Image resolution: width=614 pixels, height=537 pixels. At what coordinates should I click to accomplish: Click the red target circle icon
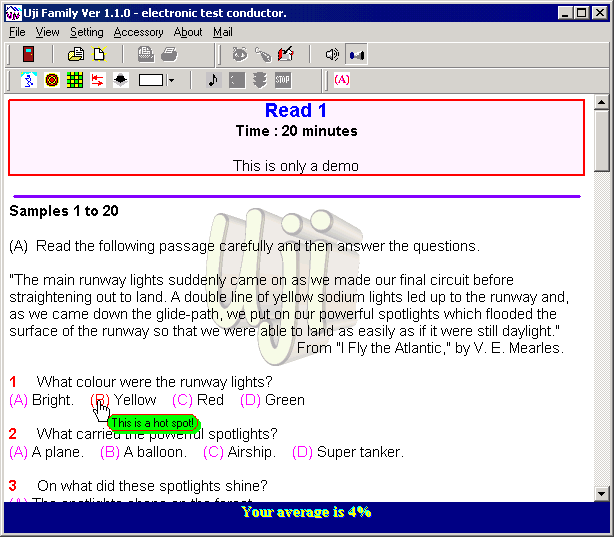(52, 80)
